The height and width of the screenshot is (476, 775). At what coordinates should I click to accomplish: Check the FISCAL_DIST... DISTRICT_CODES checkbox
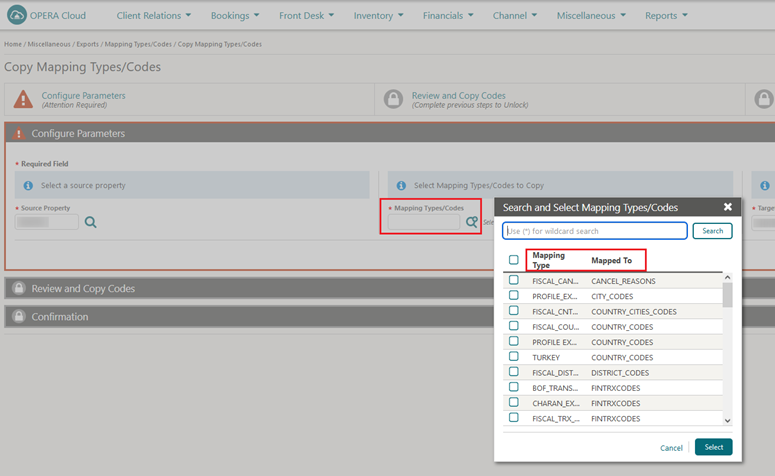[514, 372]
